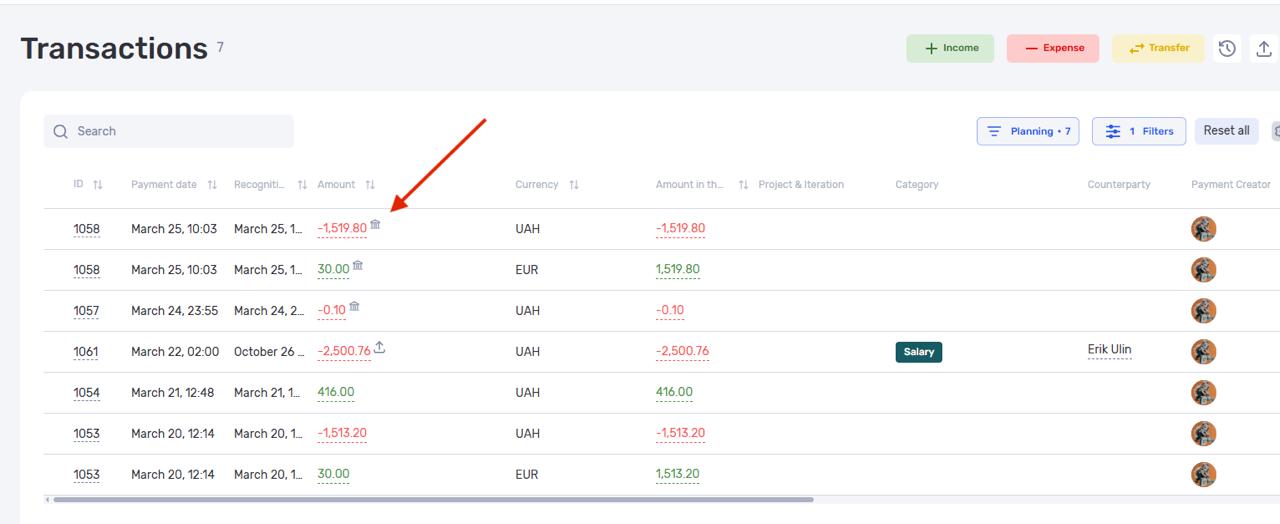Click the Counterparty column header

(1119, 185)
